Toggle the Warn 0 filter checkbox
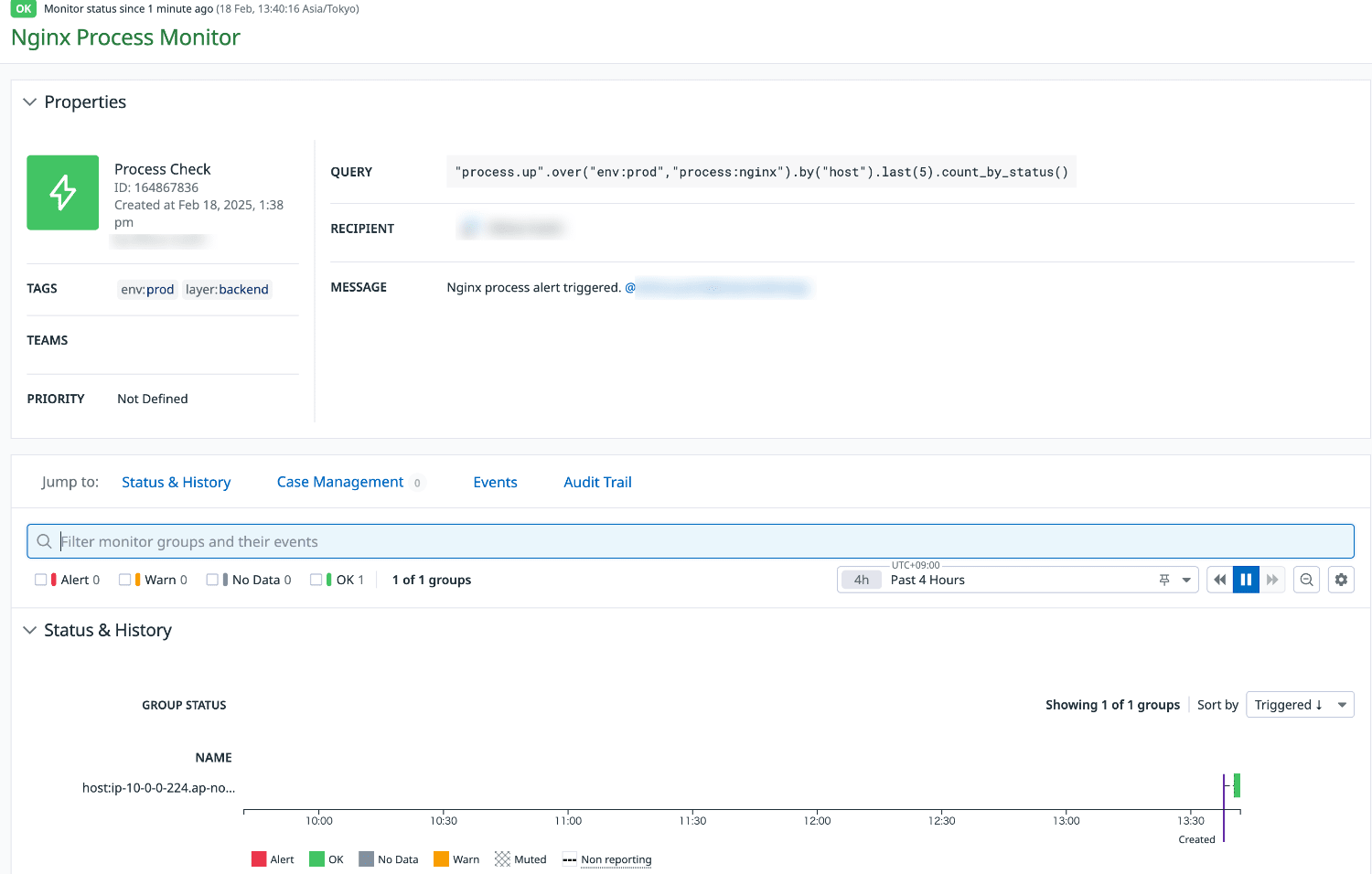This screenshot has width=1372, height=874. (x=124, y=580)
